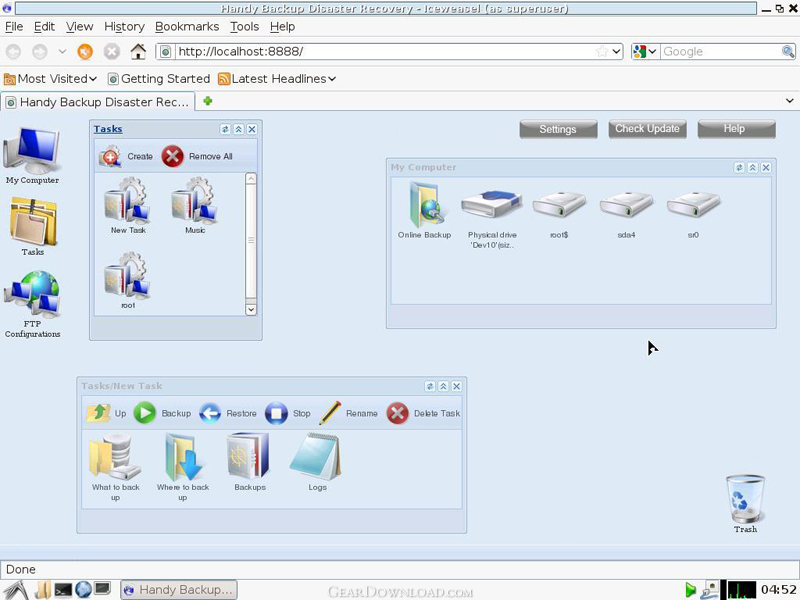Click the Up folder icon
This screenshot has height=600, width=800.
[98, 413]
